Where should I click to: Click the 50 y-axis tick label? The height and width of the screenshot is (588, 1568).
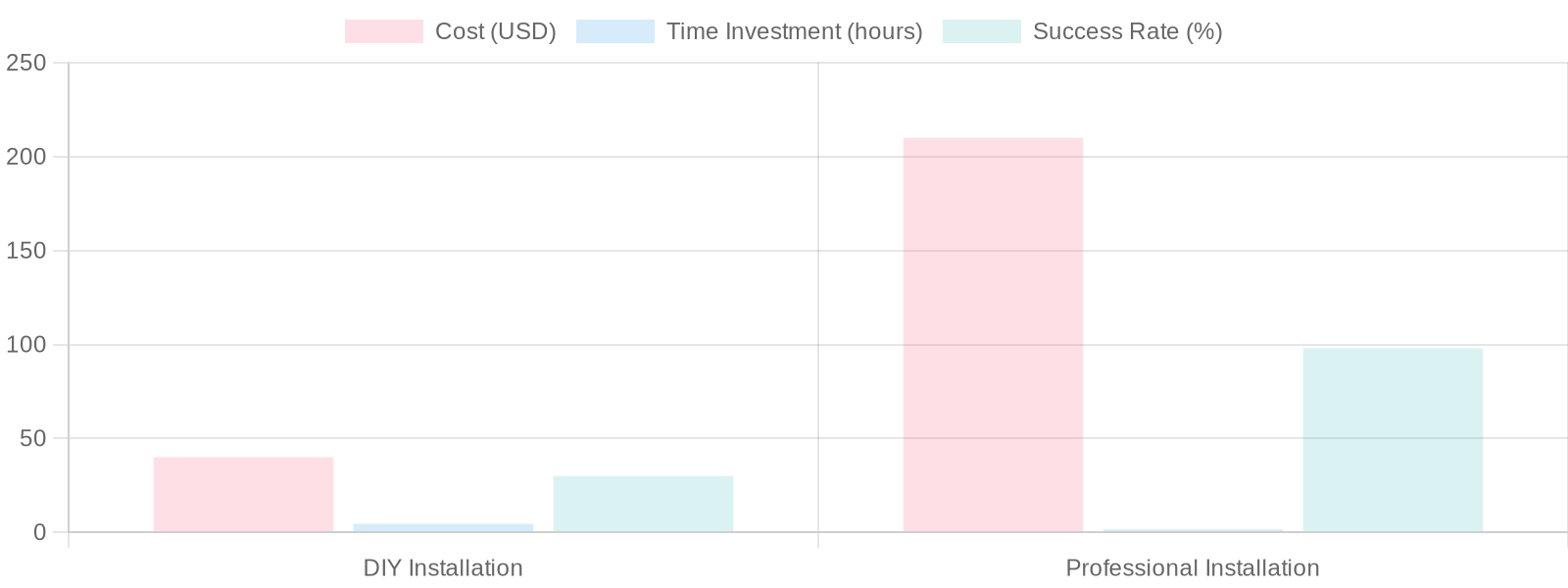[32, 438]
